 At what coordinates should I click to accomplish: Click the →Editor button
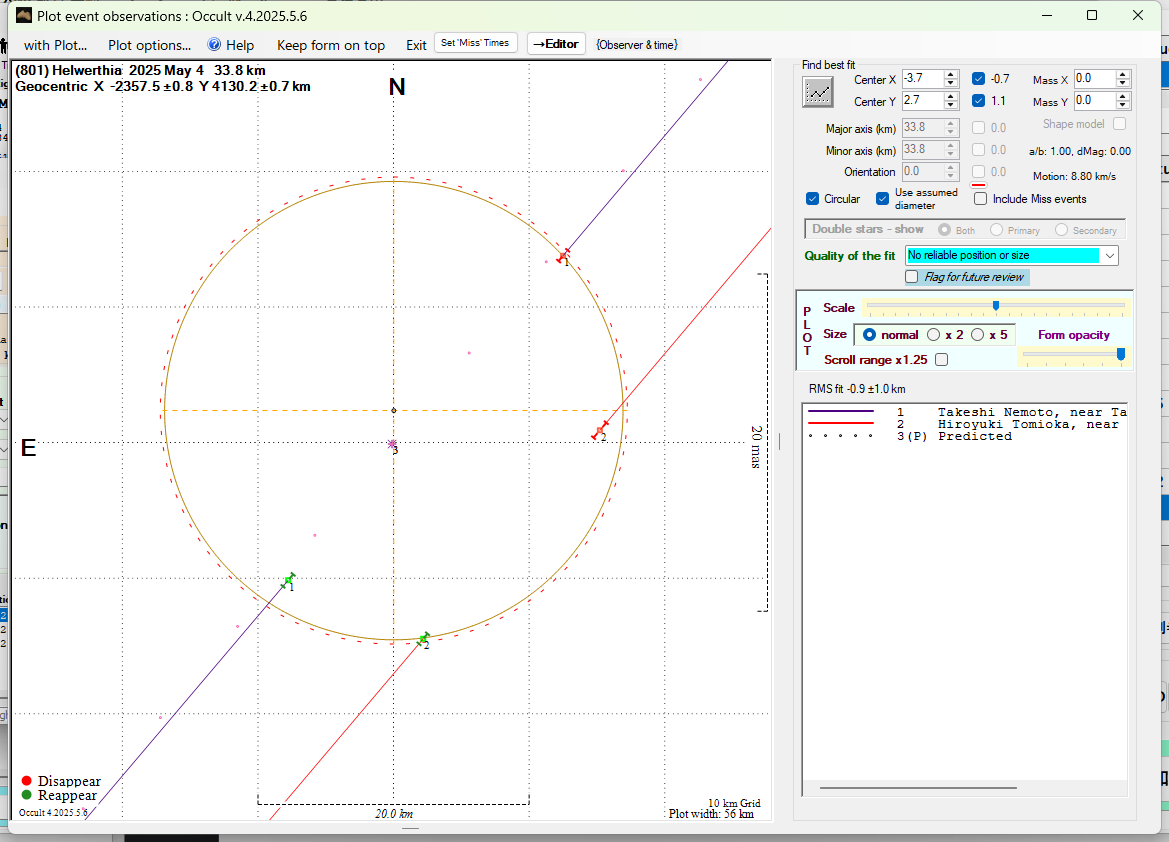tap(555, 44)
